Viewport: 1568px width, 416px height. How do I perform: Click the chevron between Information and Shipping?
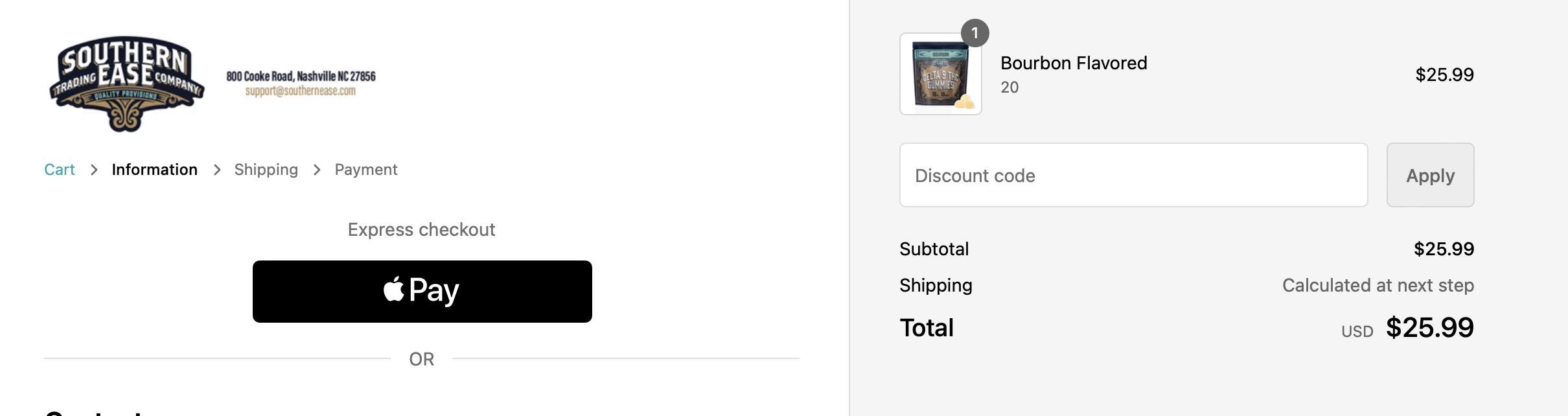coord(217,170)
